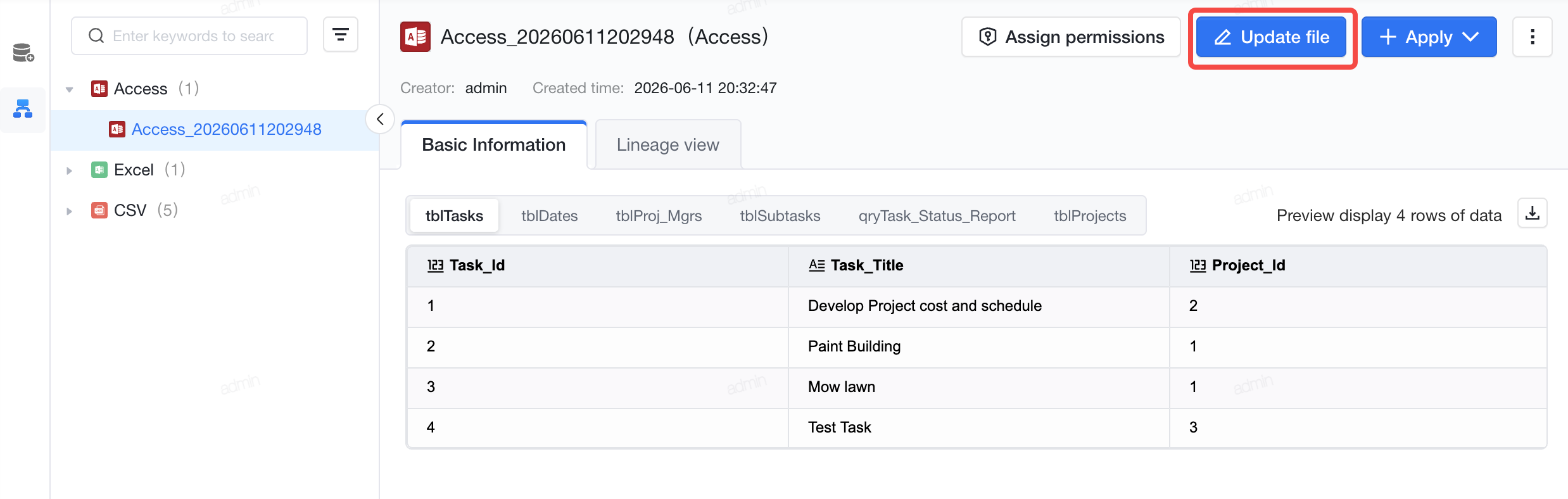1568x499 pixels.
Task: Open the qryTask_Status_Report tab
Action: (937, 216)
